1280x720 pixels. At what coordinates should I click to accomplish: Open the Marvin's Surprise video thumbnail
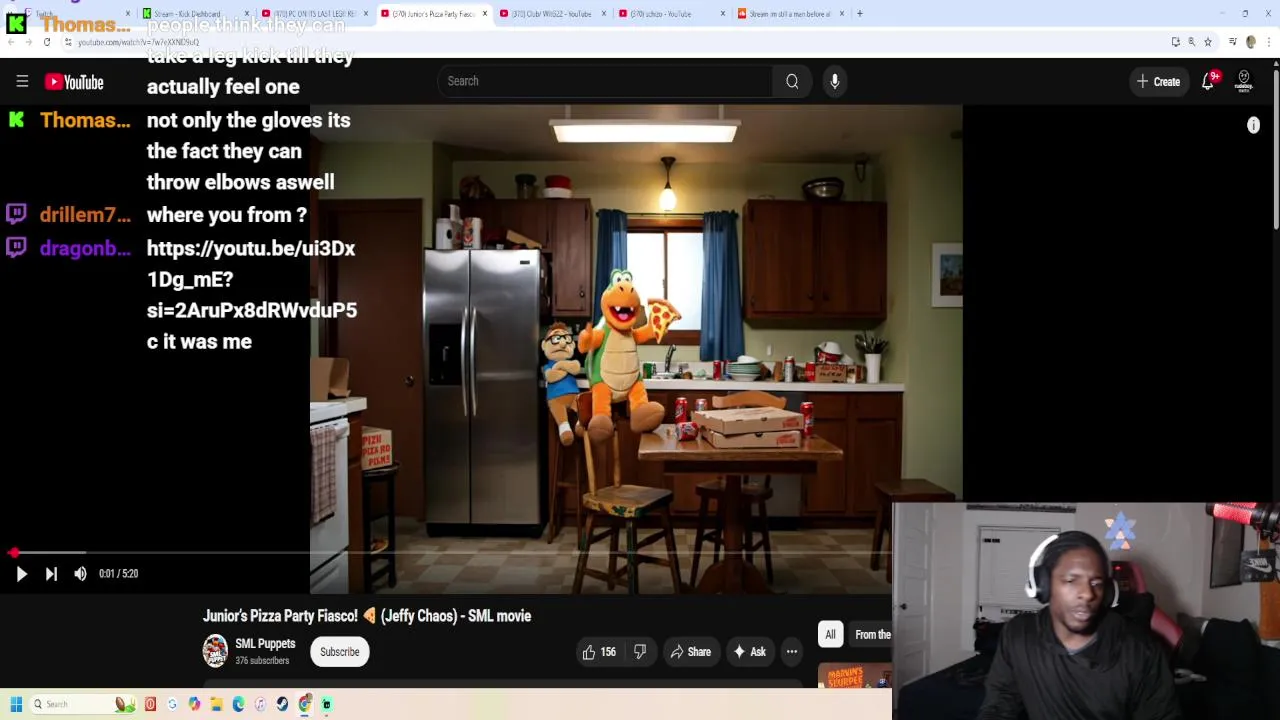pyautogui.click(x=855, y=677)
